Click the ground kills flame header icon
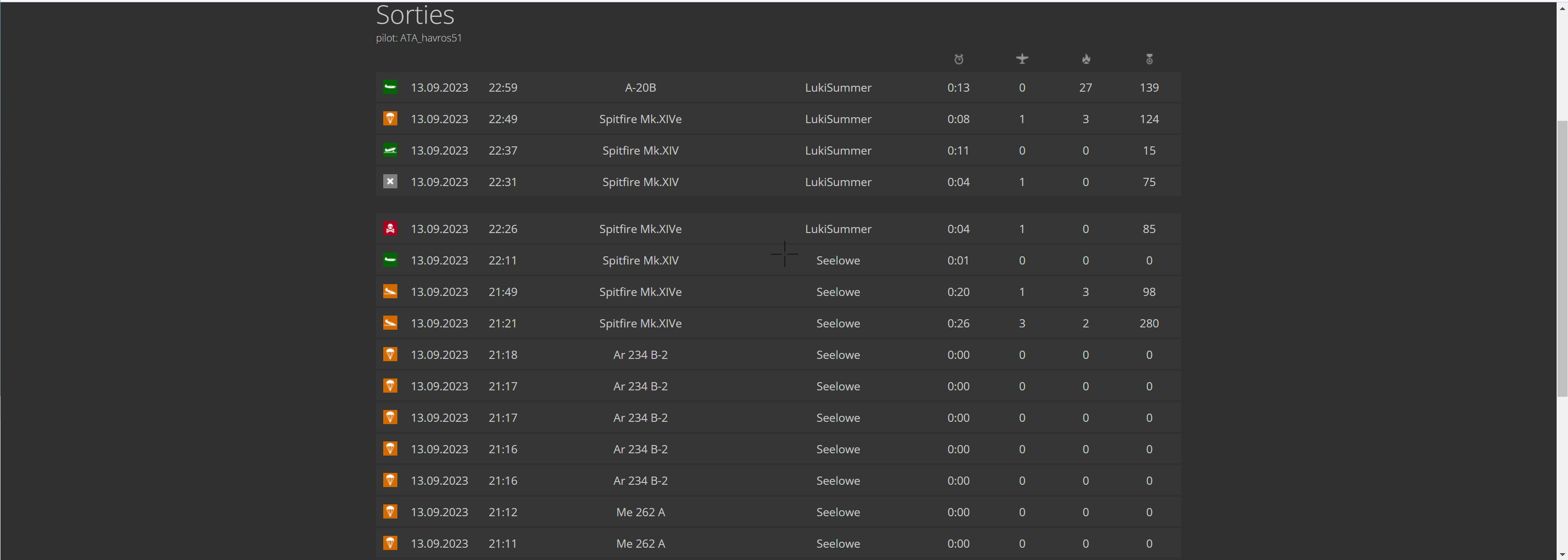 [x=1086, y=59]
